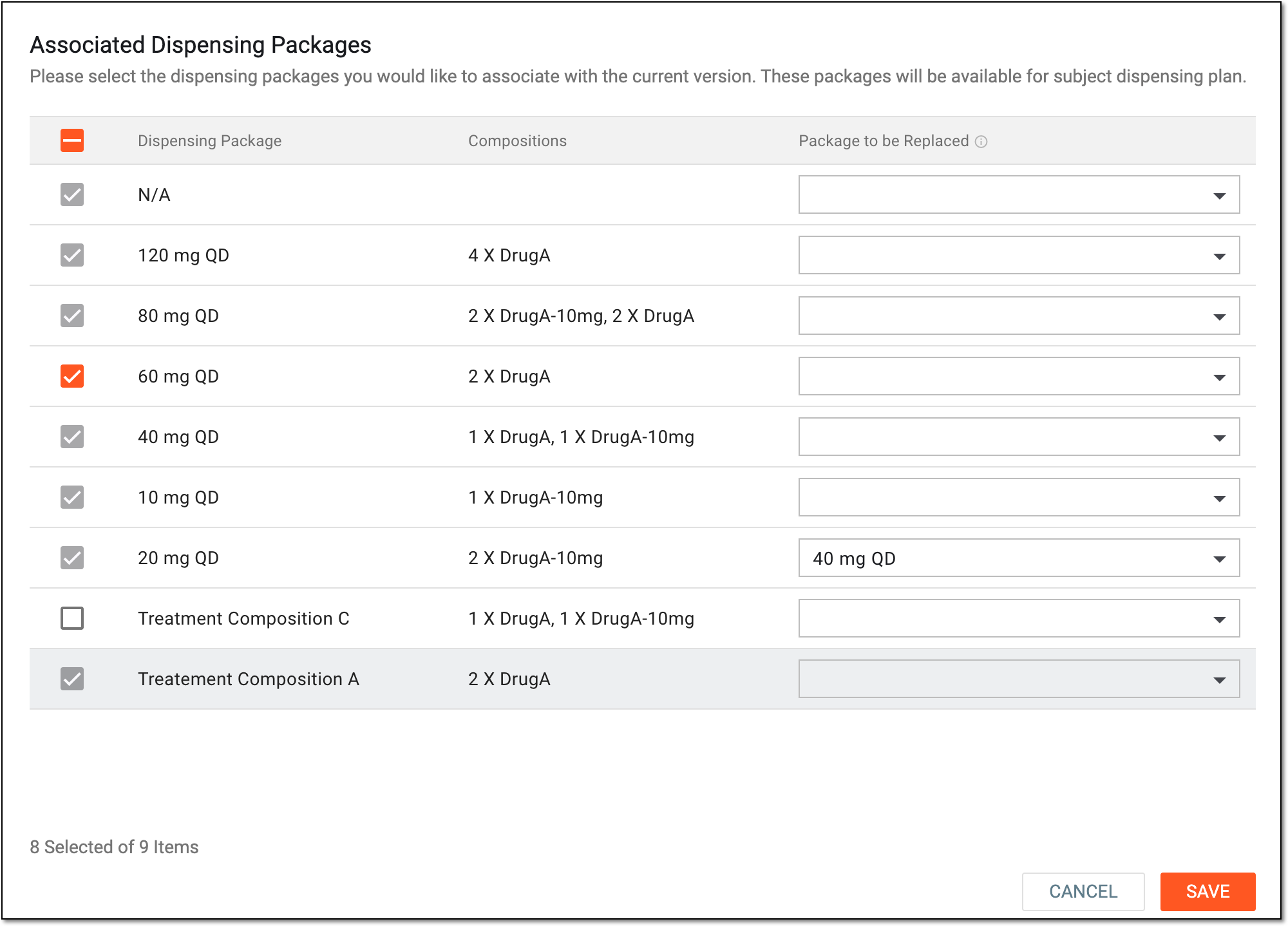Viewport: 1288px width, 926px height.
Task: Open replacement dropdown for 10 mg QD
Action: click(1019, 497)
